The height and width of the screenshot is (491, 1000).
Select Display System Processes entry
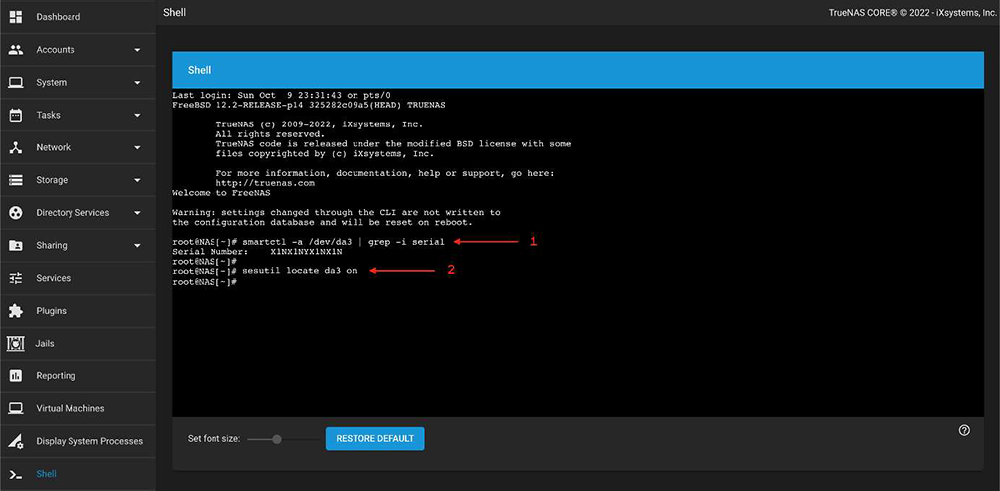click(89, 441)
